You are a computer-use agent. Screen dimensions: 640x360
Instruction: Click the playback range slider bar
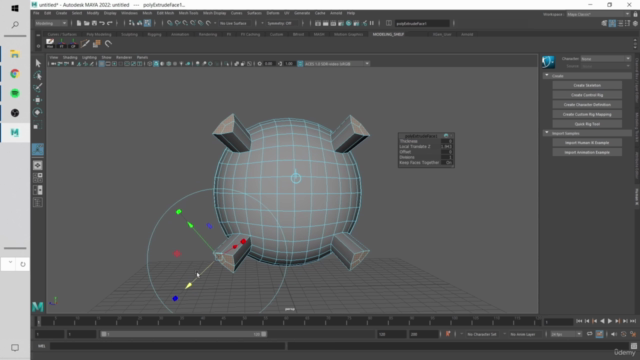click(184, 334)
